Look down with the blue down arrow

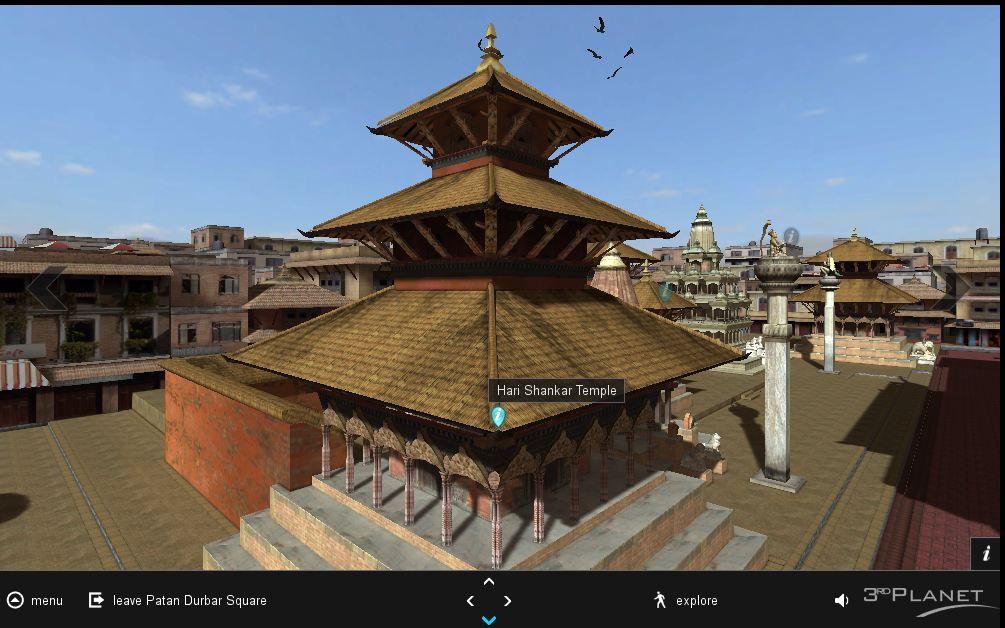tap(489, 620)
